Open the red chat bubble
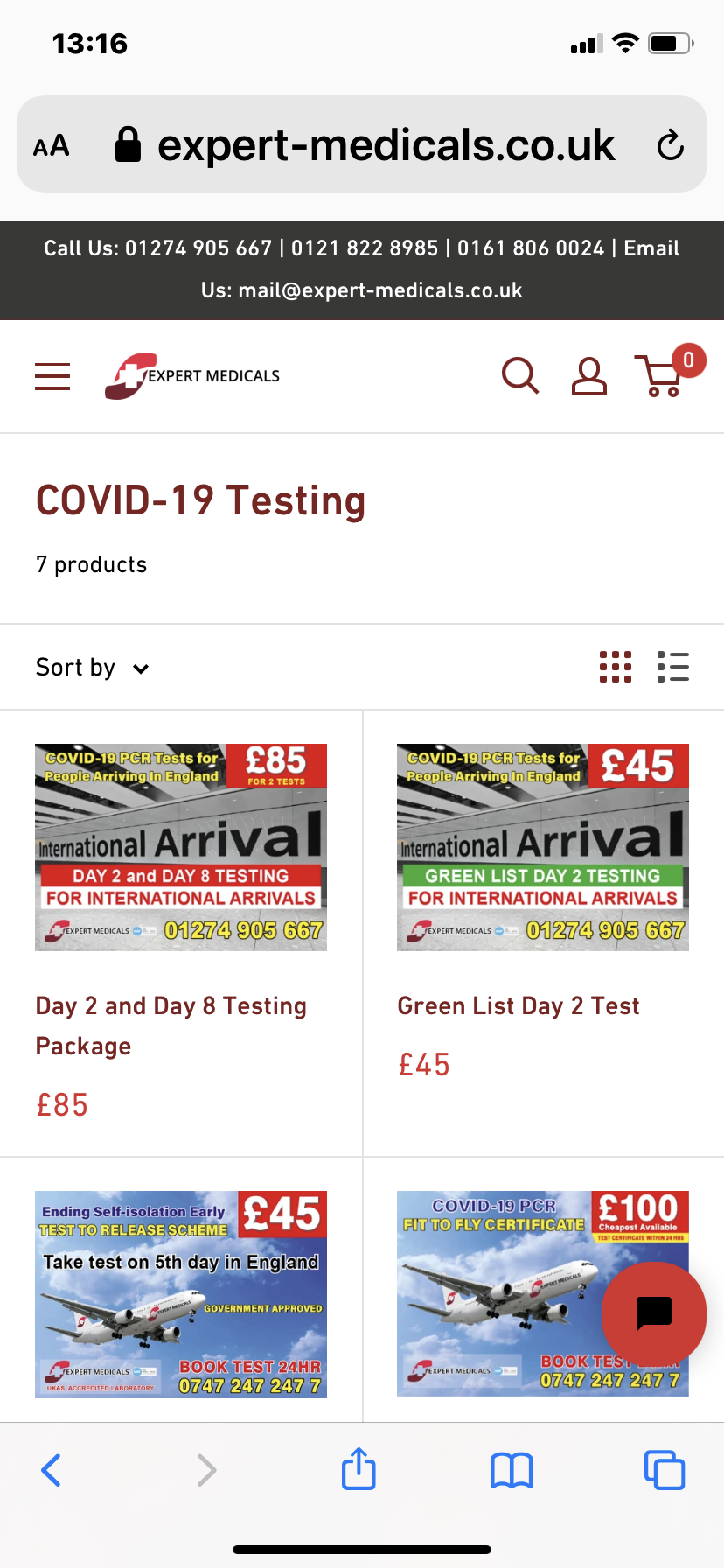Viewport: 724px width, 1568px height. click(653, 1313)
